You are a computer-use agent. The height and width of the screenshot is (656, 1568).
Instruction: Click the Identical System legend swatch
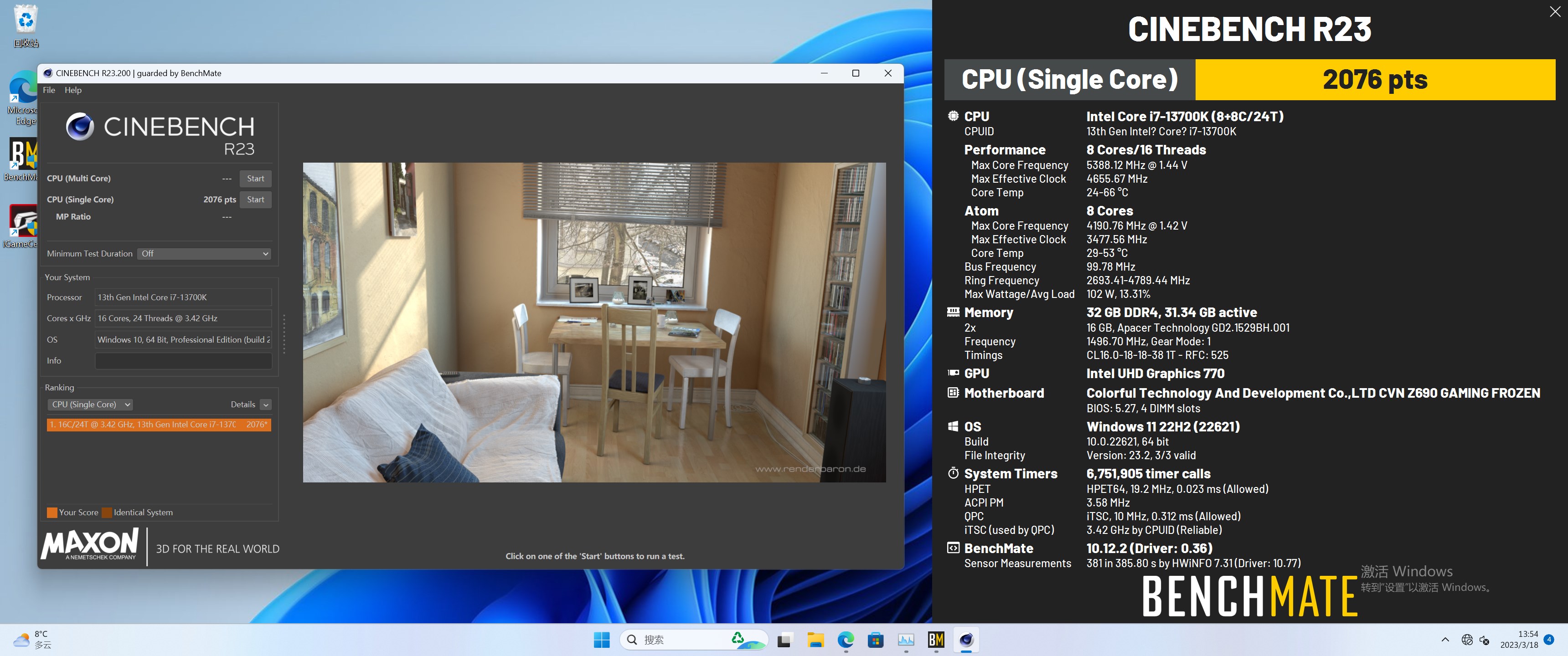click(x=107, y=512)
